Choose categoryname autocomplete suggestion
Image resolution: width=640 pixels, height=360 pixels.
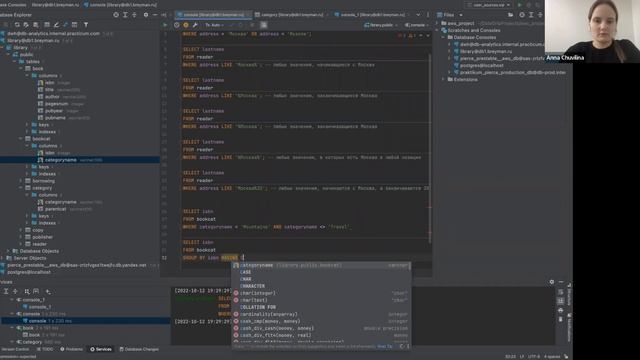click(321, 265)
